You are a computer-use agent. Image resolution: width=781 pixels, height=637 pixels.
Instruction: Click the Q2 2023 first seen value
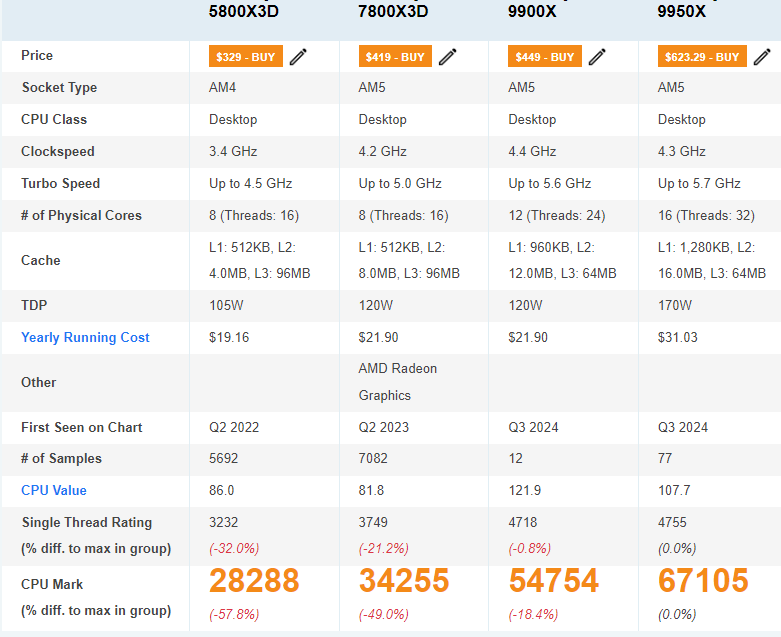[x=384, y=427]
